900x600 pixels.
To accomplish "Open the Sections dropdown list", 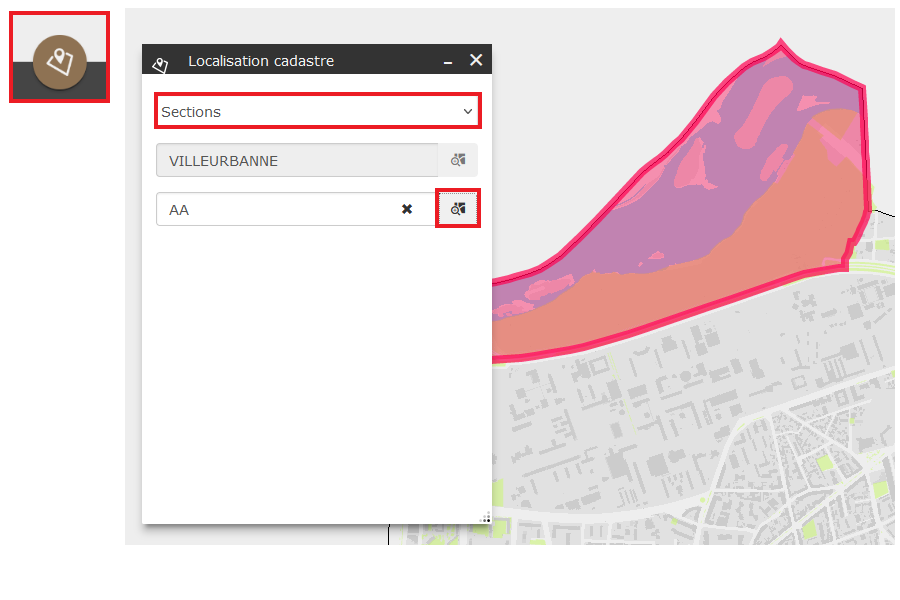I will click(317, 111).
